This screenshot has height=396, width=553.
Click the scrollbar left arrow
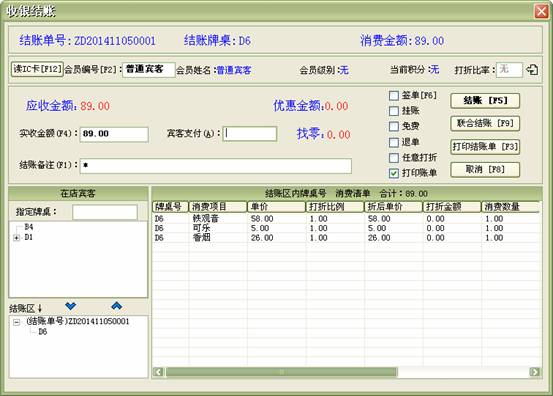click(159, 372)
